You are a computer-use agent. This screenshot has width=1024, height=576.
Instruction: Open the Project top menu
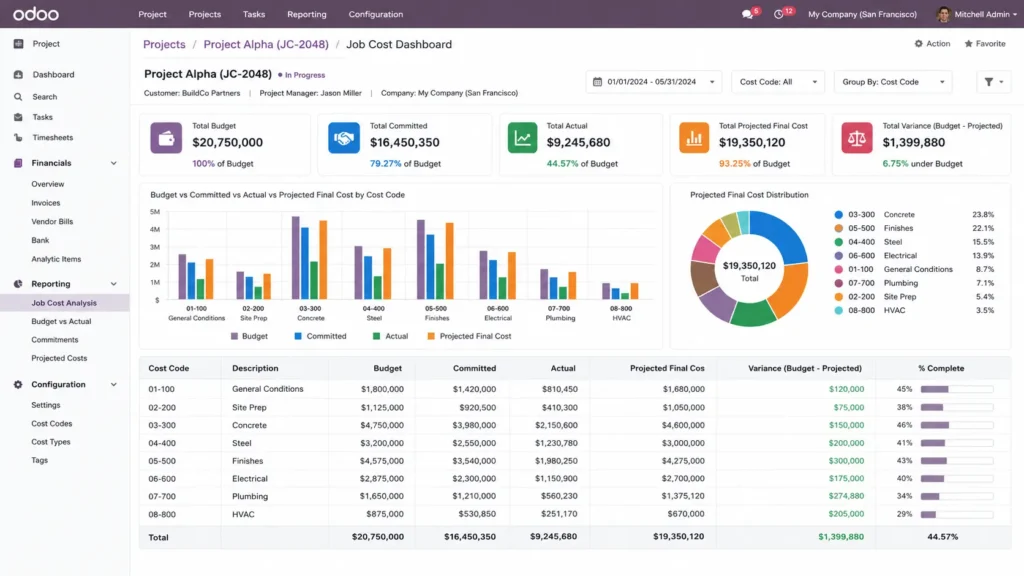152,14
